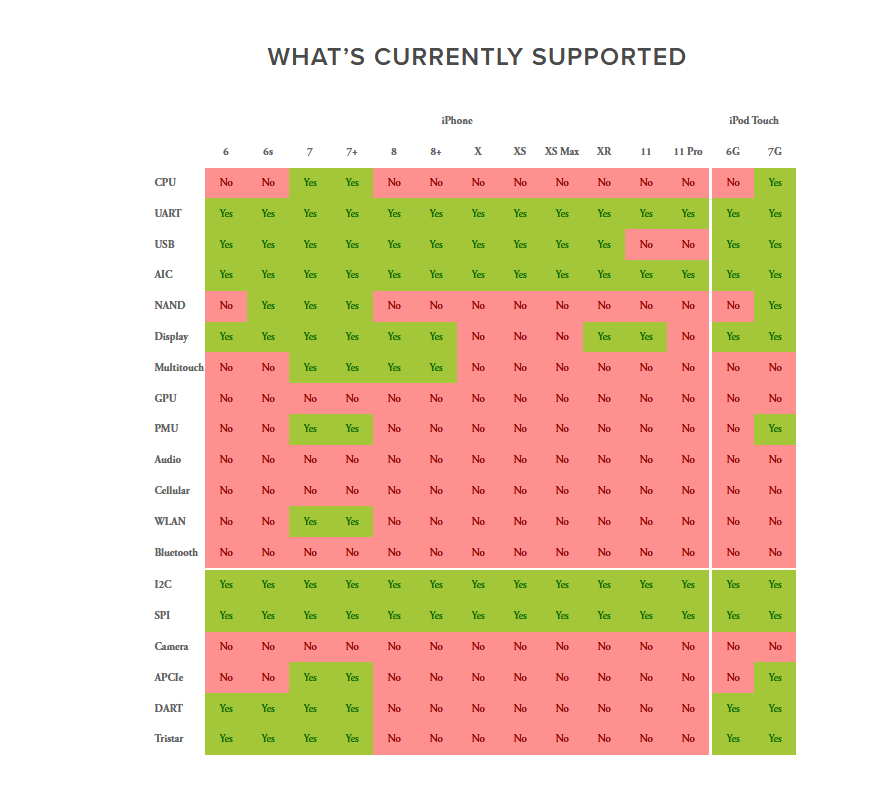
Task: Click the I2C cell for iPhone X
Action: click(x=478, y=585)
